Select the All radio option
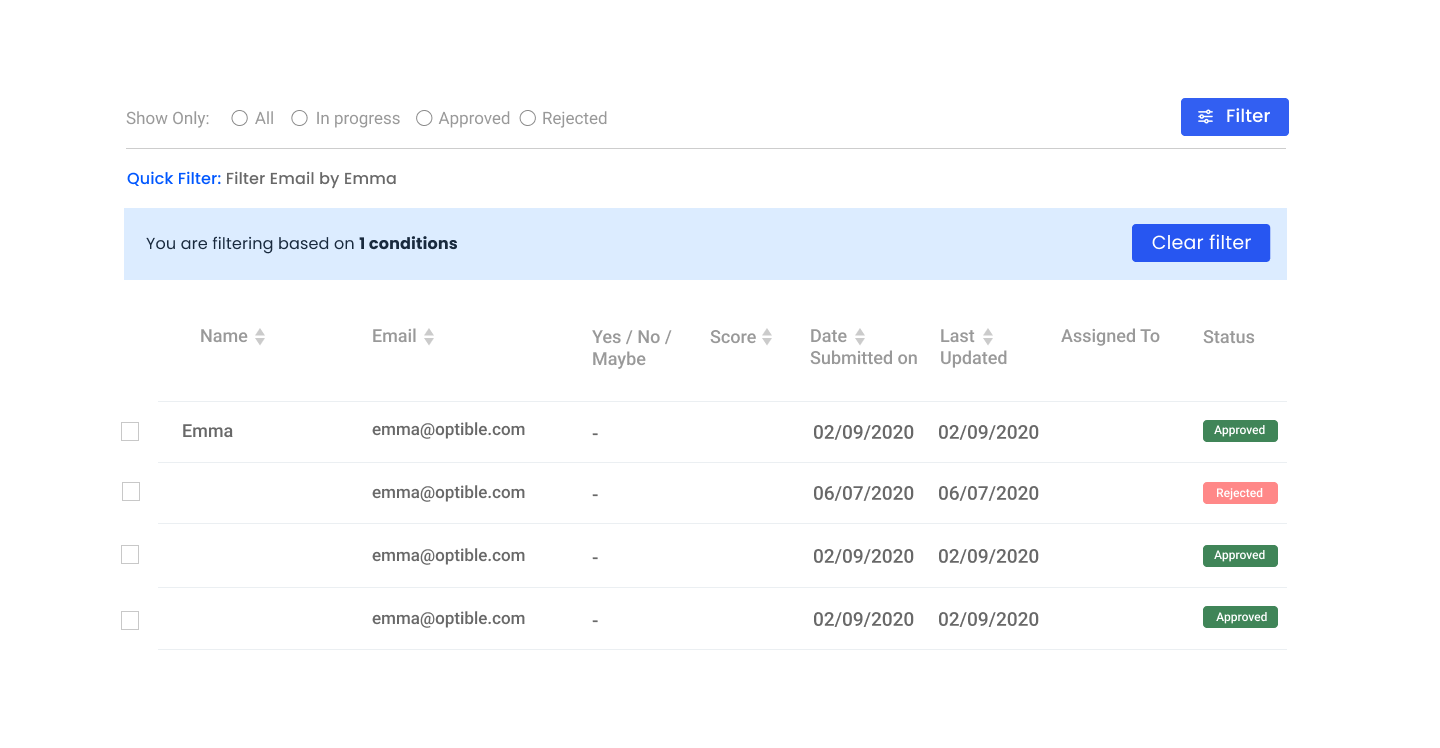 click(240, 118)
